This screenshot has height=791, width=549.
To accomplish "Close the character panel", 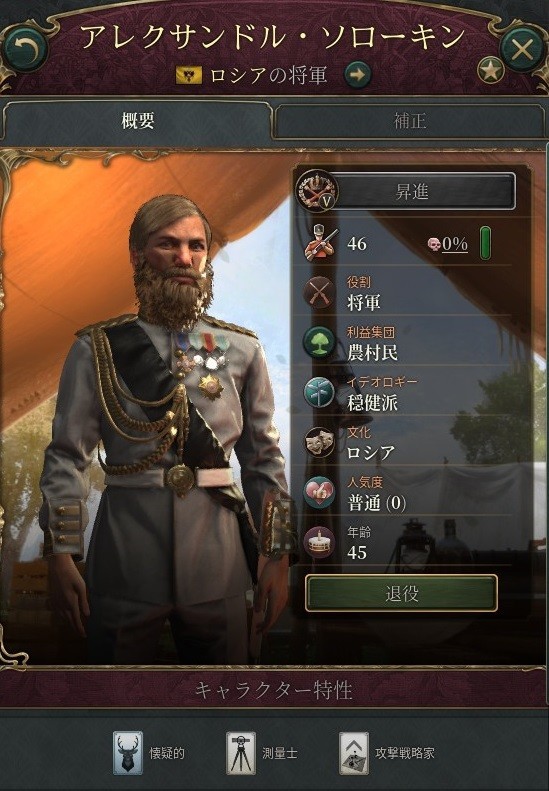I will (523, 49).
